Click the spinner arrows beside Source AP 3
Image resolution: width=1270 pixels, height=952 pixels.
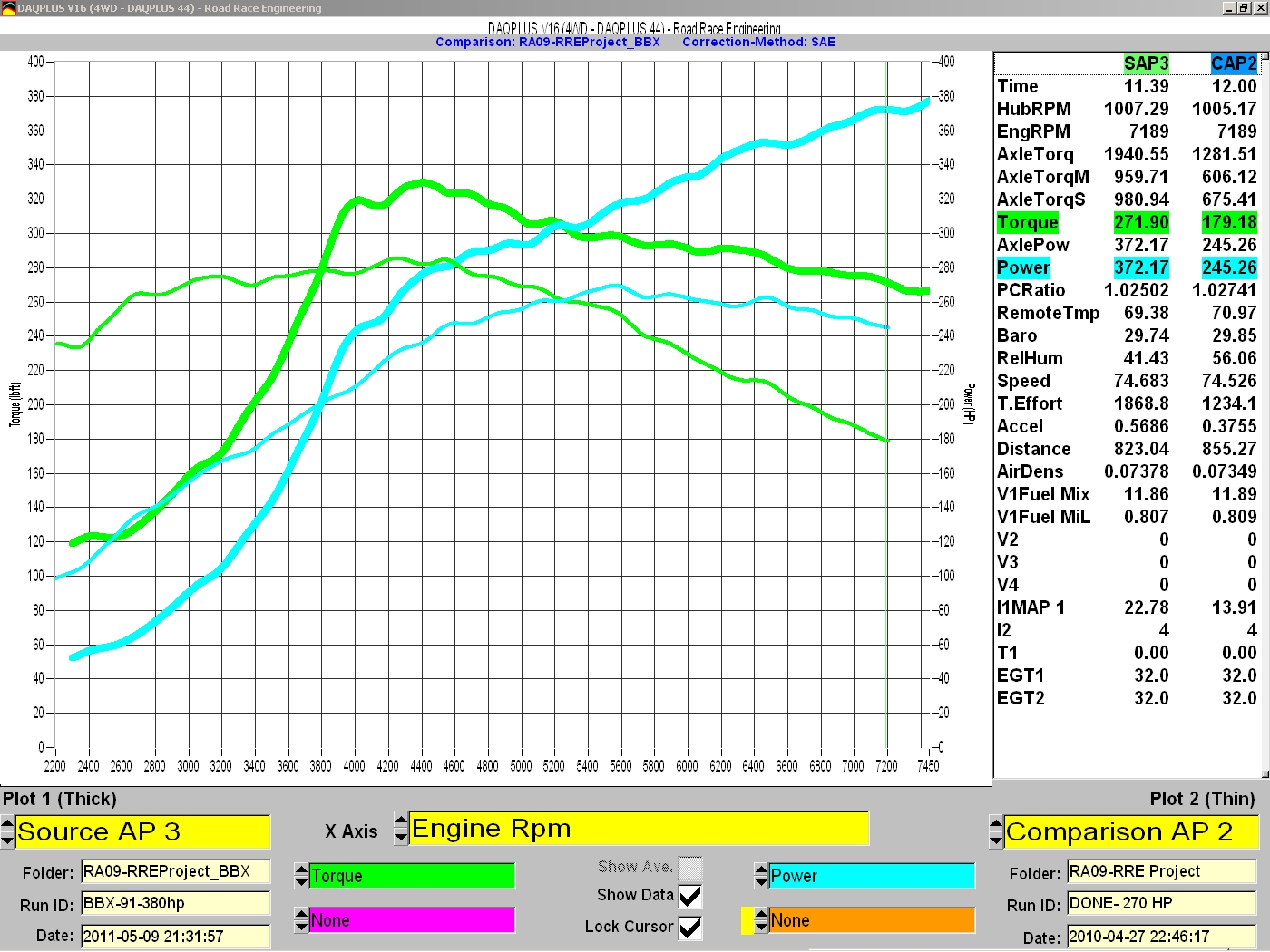tap(8, 831)
